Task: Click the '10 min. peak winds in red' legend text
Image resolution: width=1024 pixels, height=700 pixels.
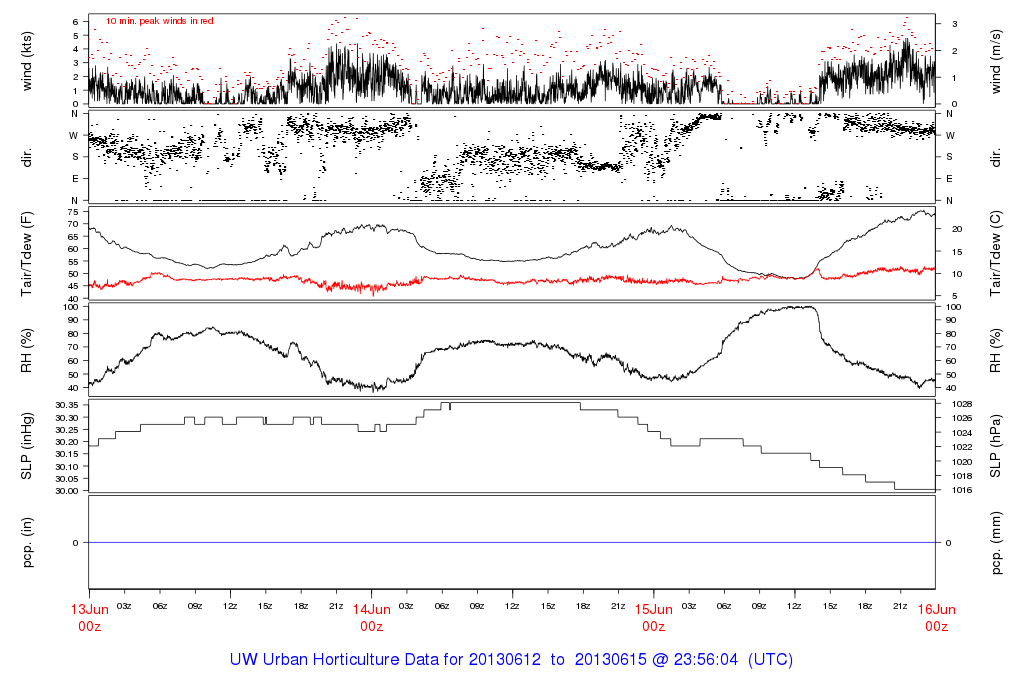Action: [159, 21]
